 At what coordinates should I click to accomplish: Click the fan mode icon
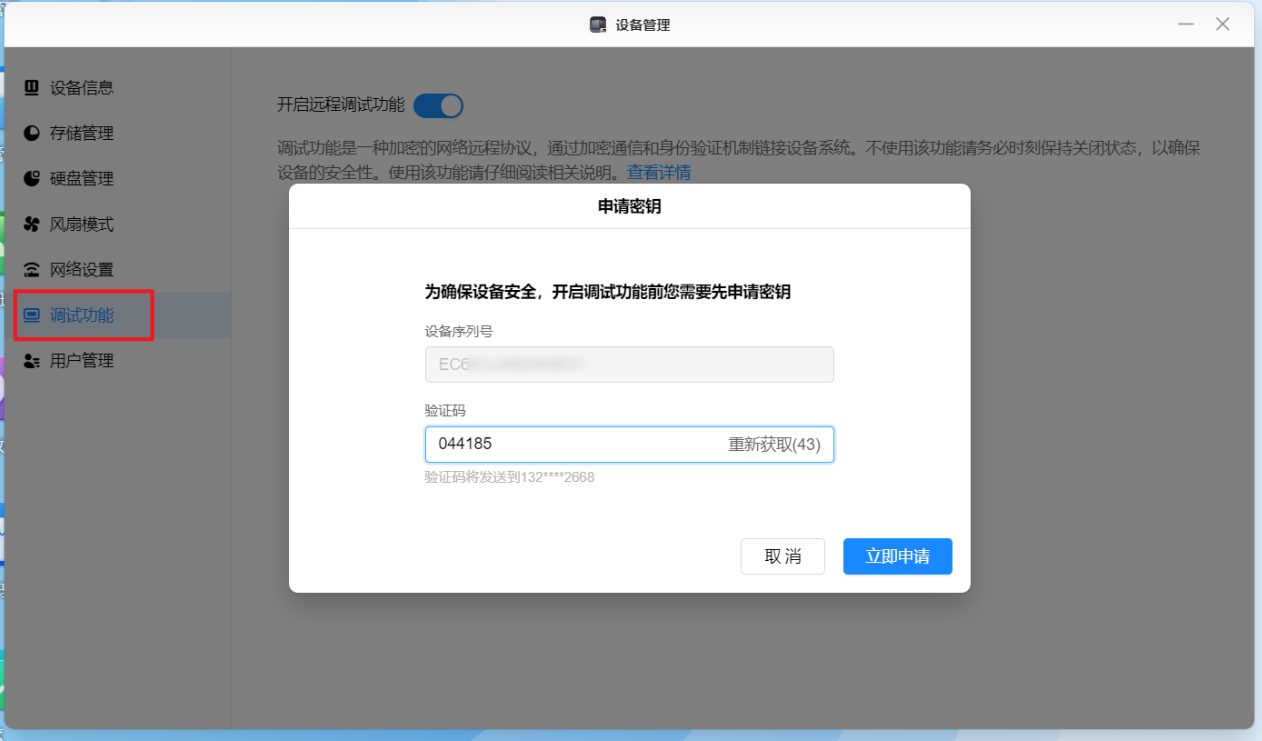pyautogui.click(x=32, y=224)
